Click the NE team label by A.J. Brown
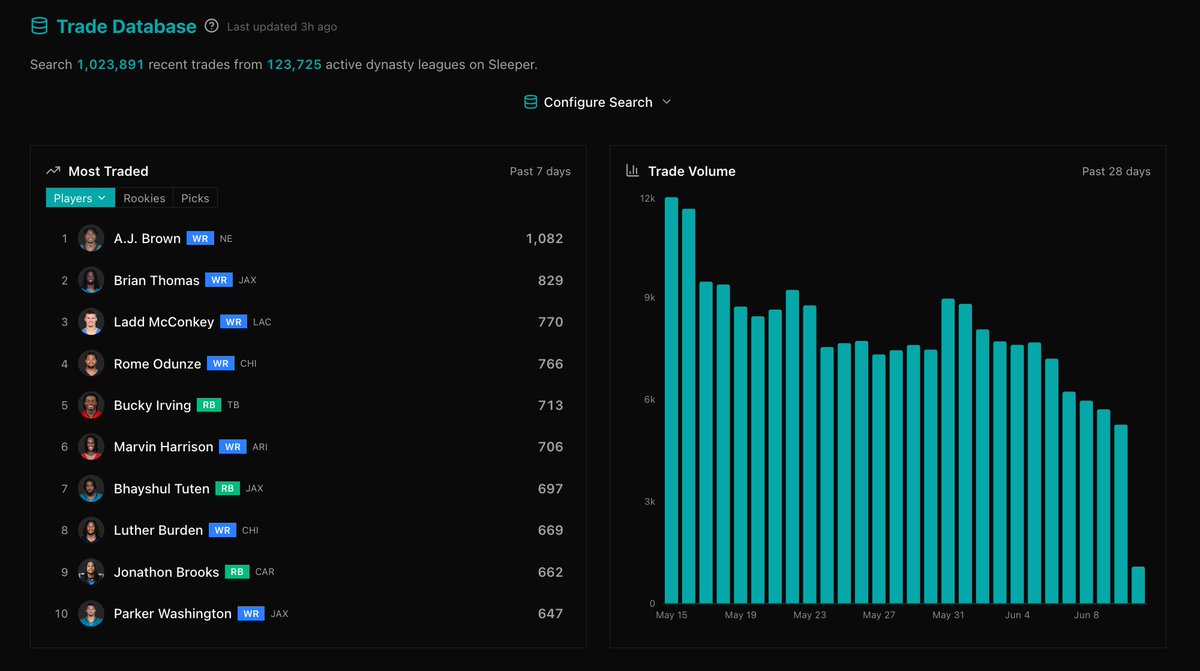Viewport: 1200px width, 671px height. point(226,239)
